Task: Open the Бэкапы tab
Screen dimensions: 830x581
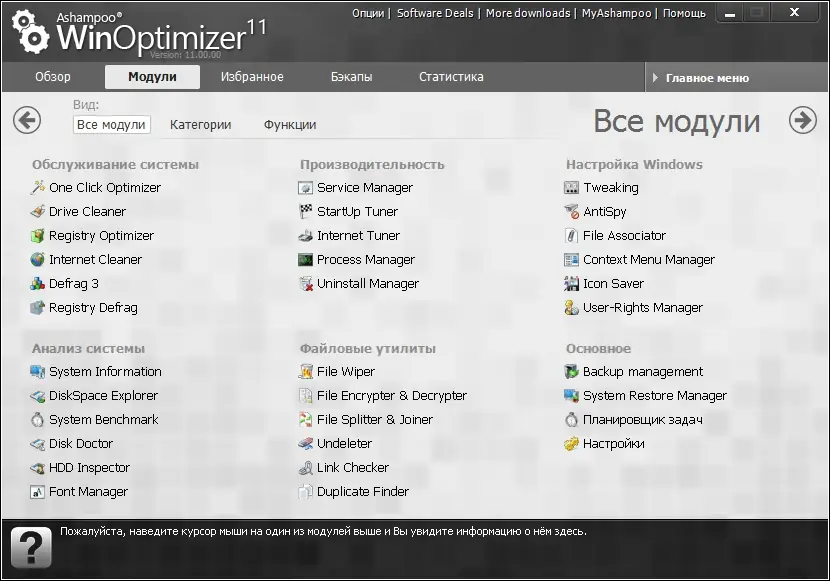Action: tap(351, 77)
